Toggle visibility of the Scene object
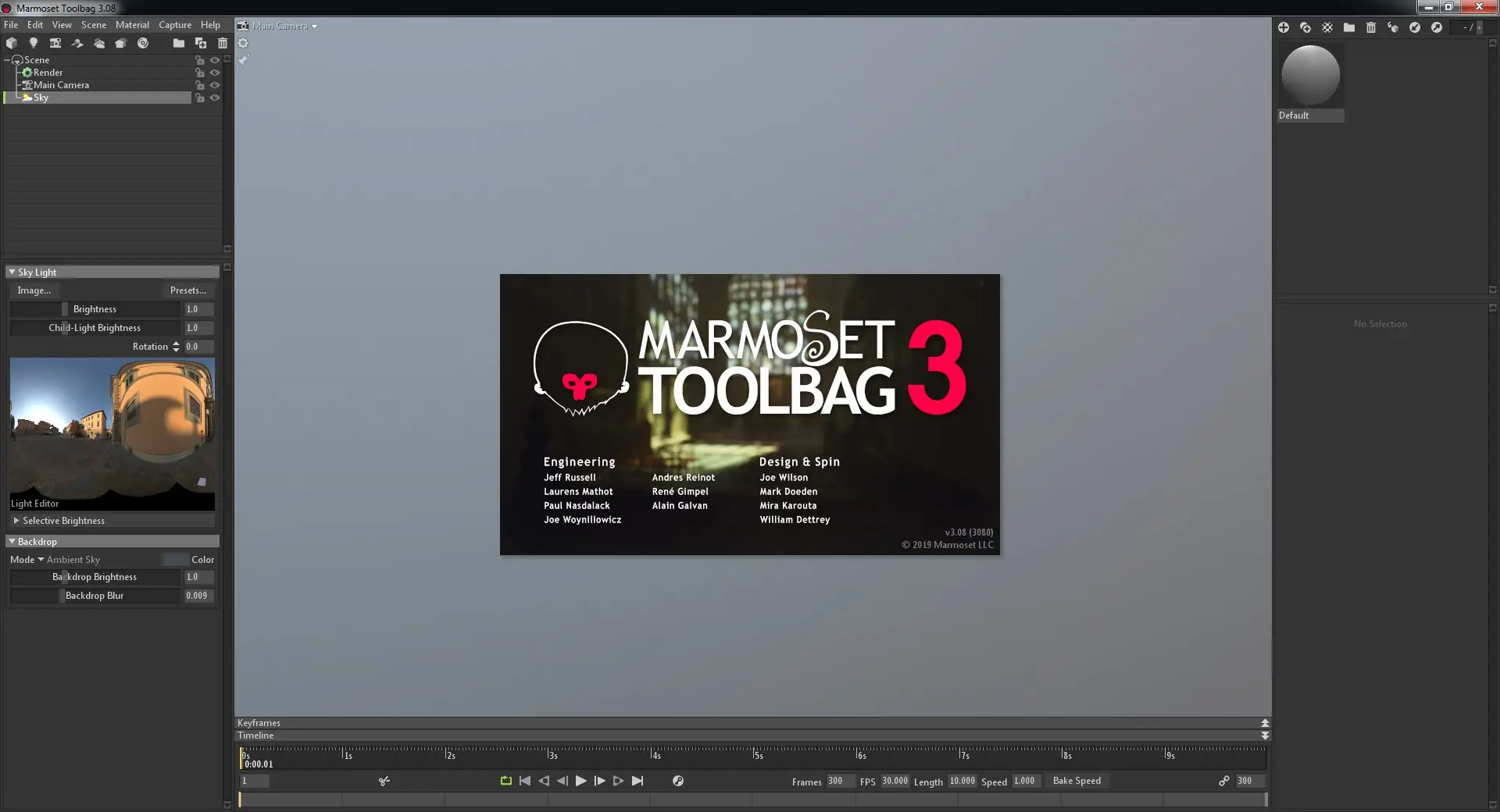Screen dimensions: 1500x812 pyautogui.click(x=215, y=60)
